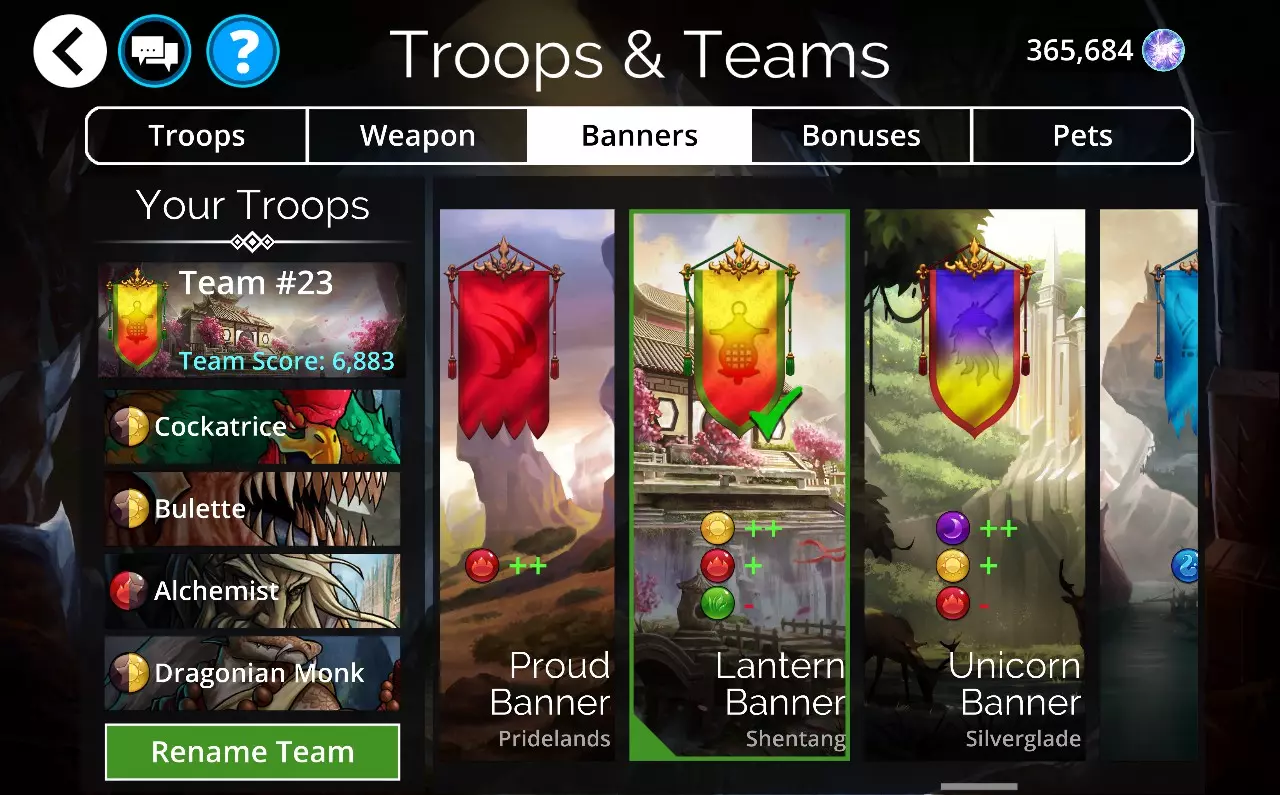1280x795 pixels.
Task: Select the Dragonian Monk troop slot
Action: pos(252,673)
